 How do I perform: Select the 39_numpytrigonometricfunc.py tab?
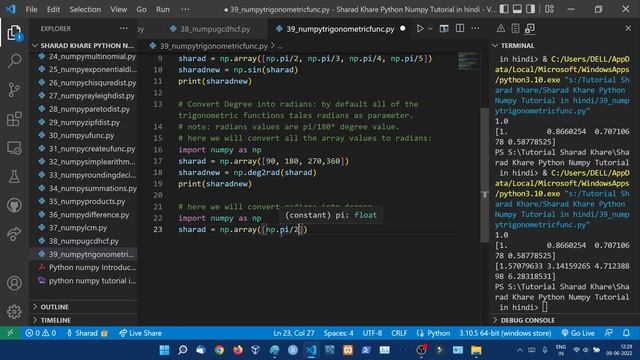click(x=340, y=29)
